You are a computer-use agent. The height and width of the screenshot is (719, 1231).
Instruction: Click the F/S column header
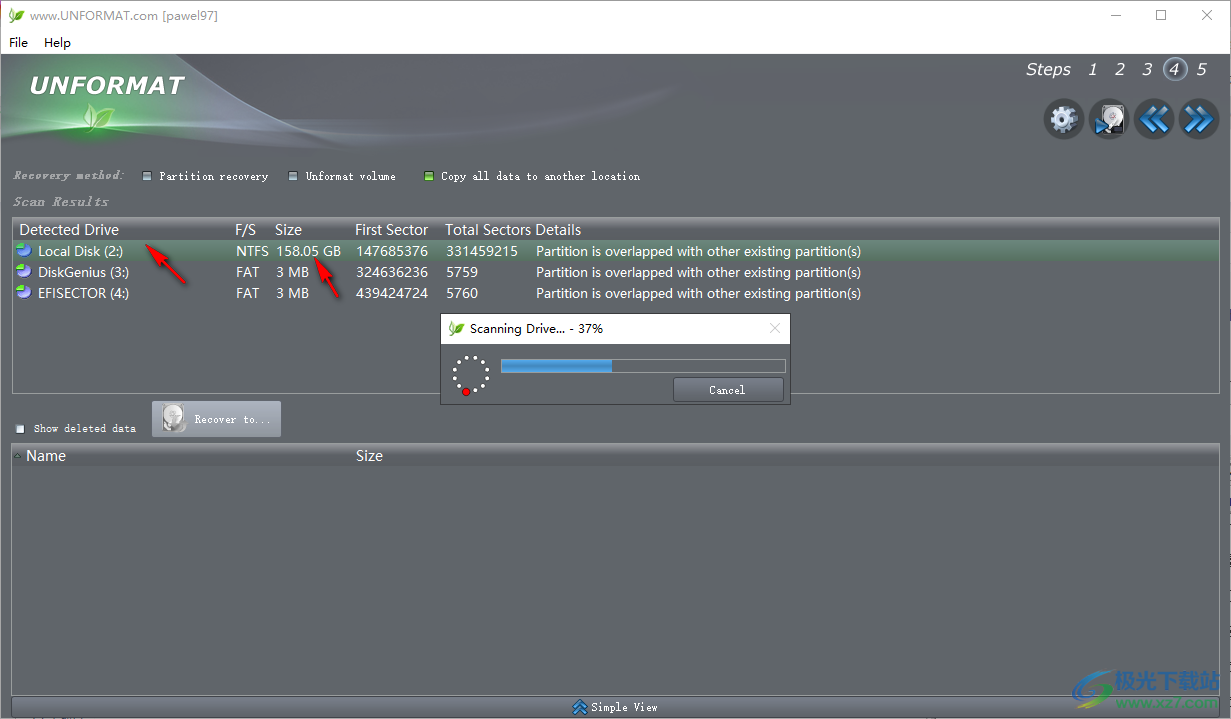pos(245,230)
